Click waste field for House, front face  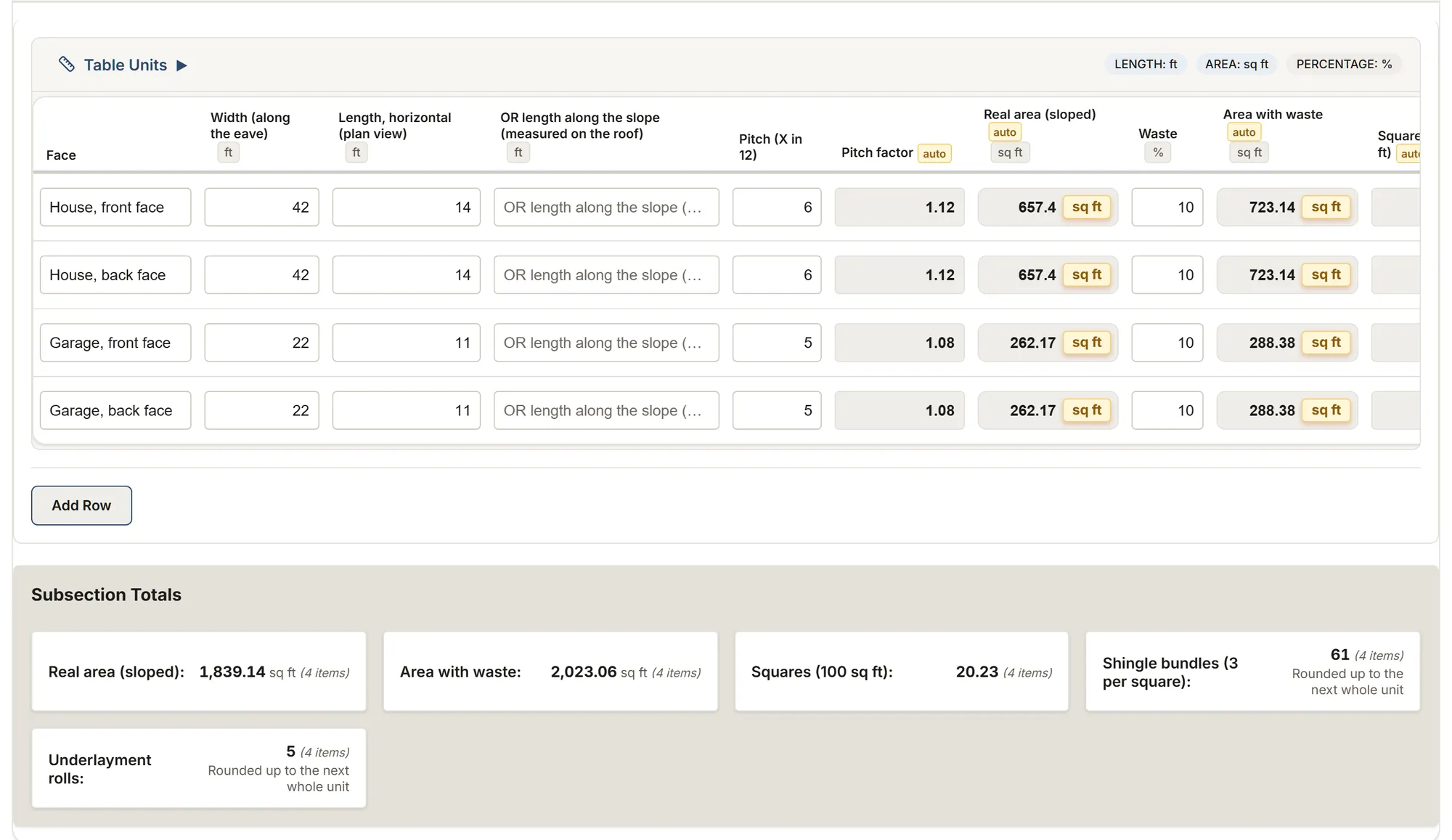(x=1167, y=207)
